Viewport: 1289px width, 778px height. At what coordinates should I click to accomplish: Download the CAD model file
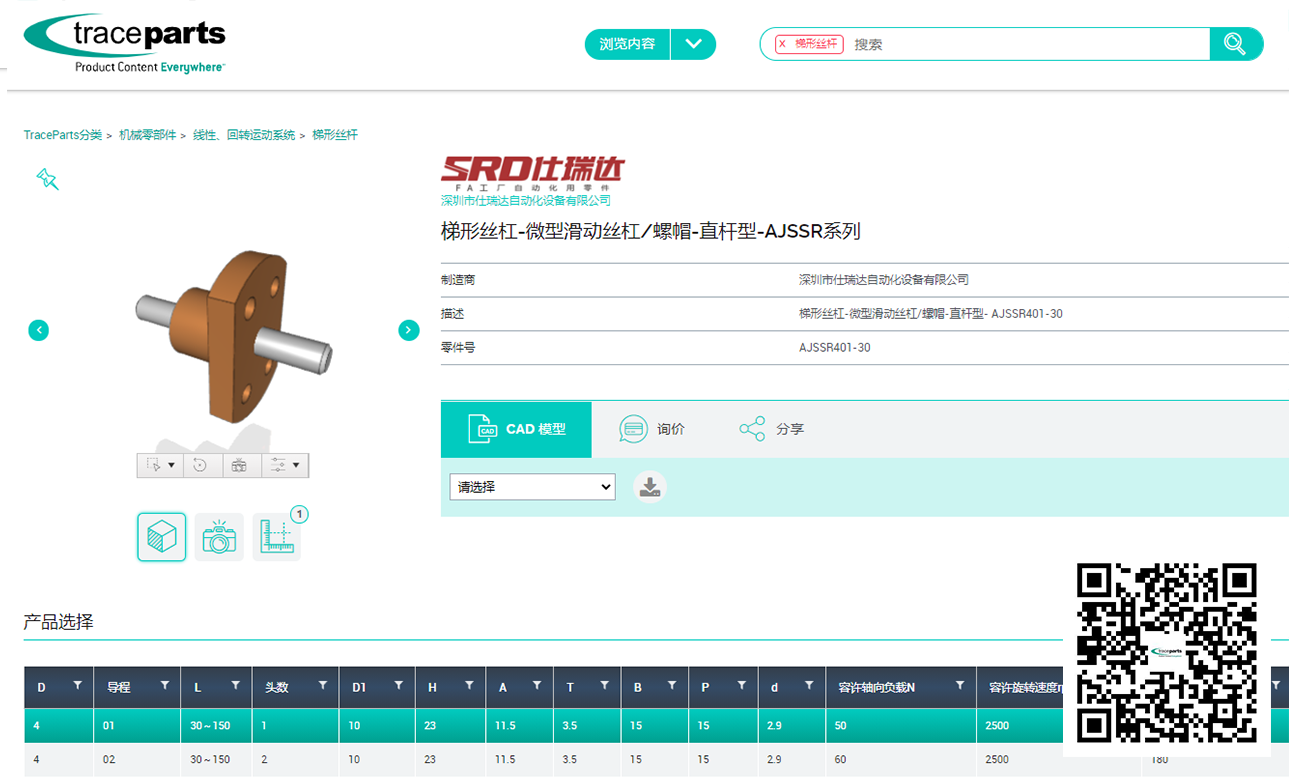(x=650, y=487)
